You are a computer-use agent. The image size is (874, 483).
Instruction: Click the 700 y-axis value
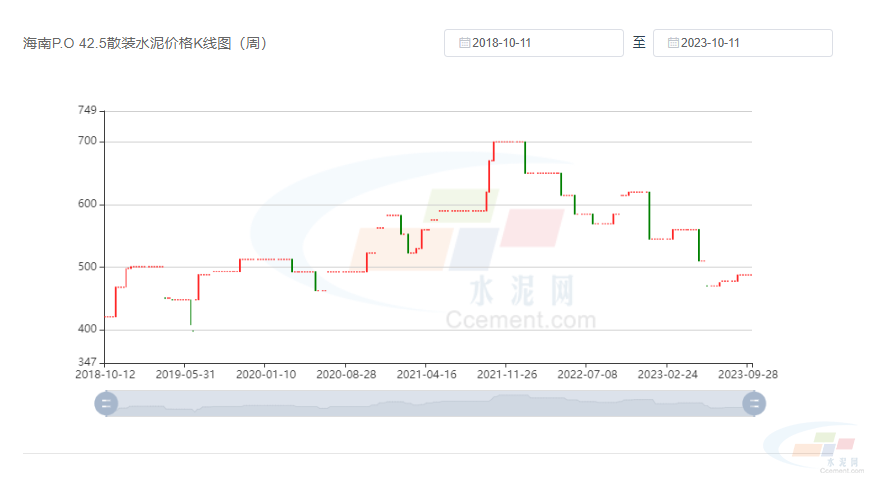tap(88, 141)
